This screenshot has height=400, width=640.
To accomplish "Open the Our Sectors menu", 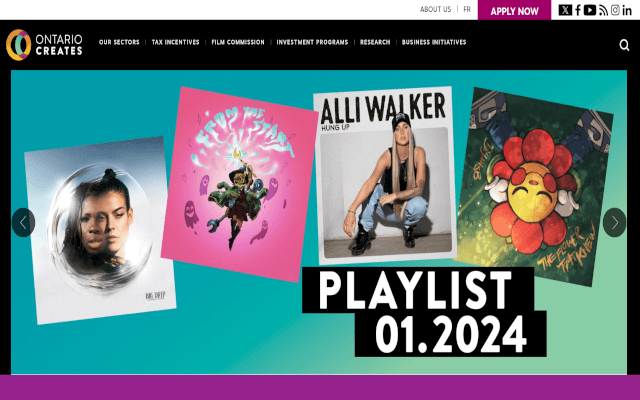I will pos(119,42).
